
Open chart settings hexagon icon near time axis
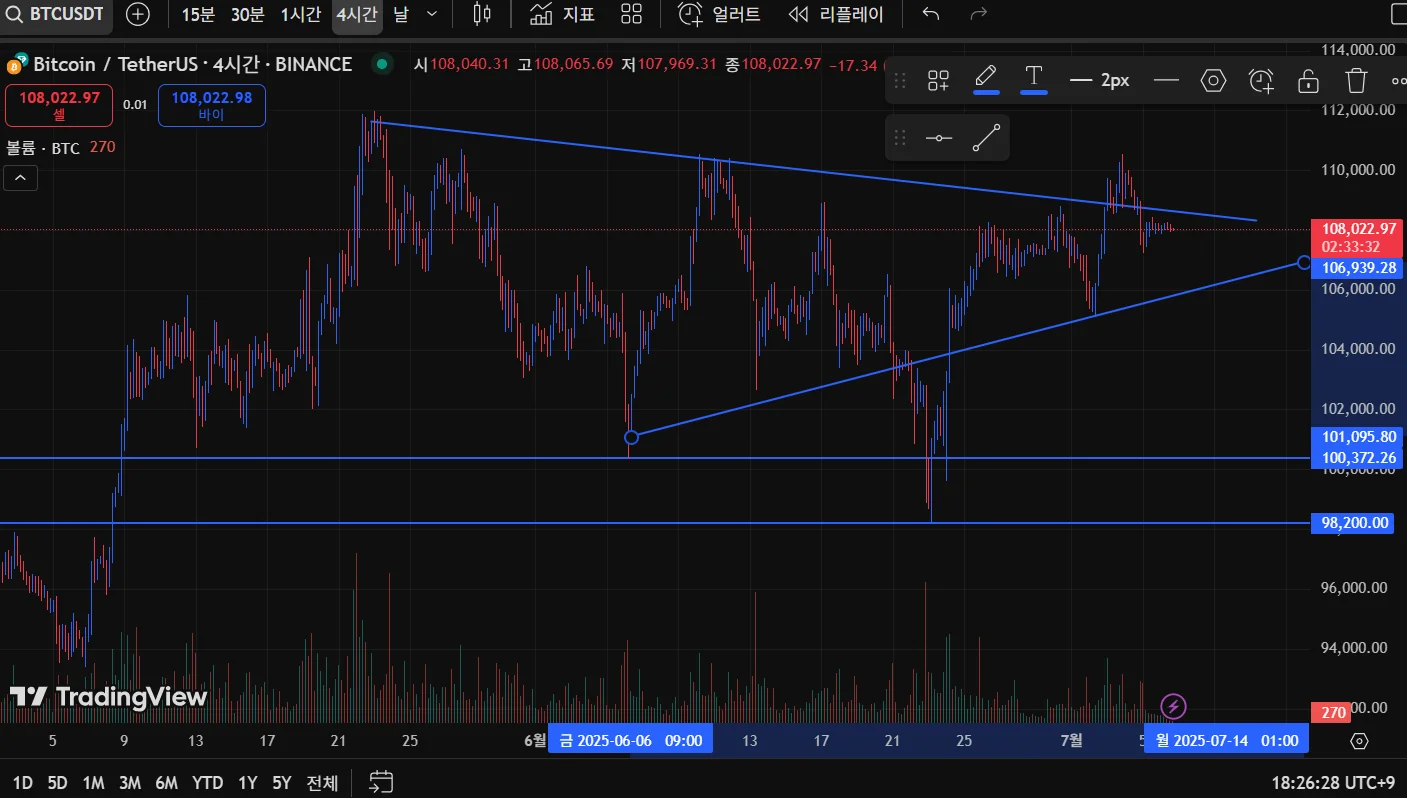[1359, 741]
